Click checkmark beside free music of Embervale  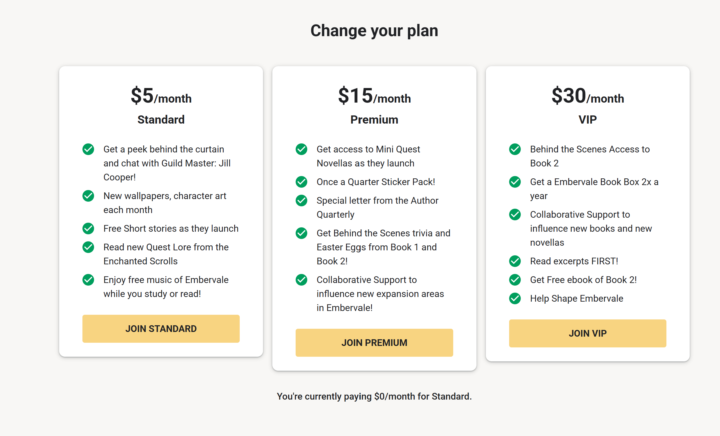[x=89, y=279]
